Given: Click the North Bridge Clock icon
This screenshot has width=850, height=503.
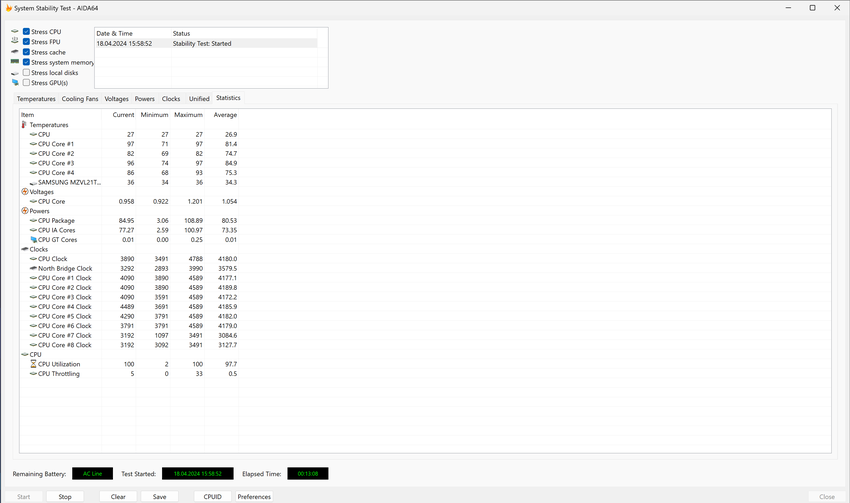Looking at the screenshot, I should (33, 269).
